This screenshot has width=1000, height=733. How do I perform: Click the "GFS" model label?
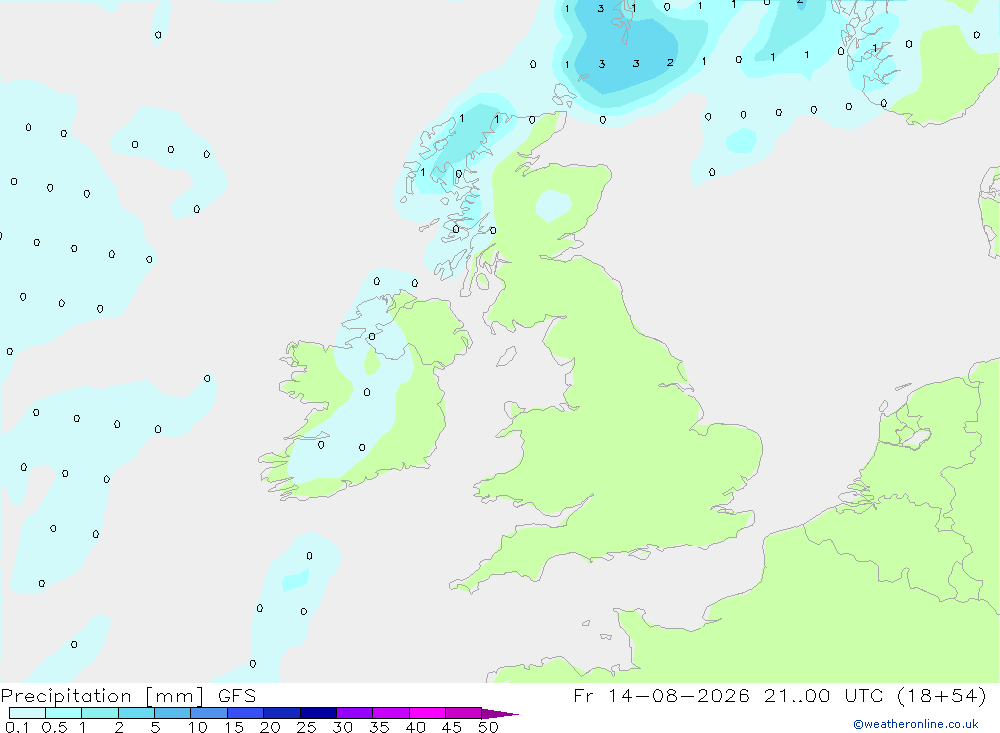(x=237, y=695)
